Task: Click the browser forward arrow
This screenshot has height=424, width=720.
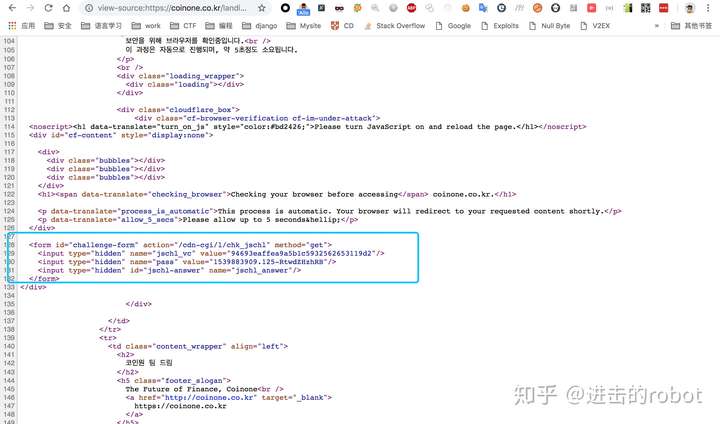Action: point(30,8)
